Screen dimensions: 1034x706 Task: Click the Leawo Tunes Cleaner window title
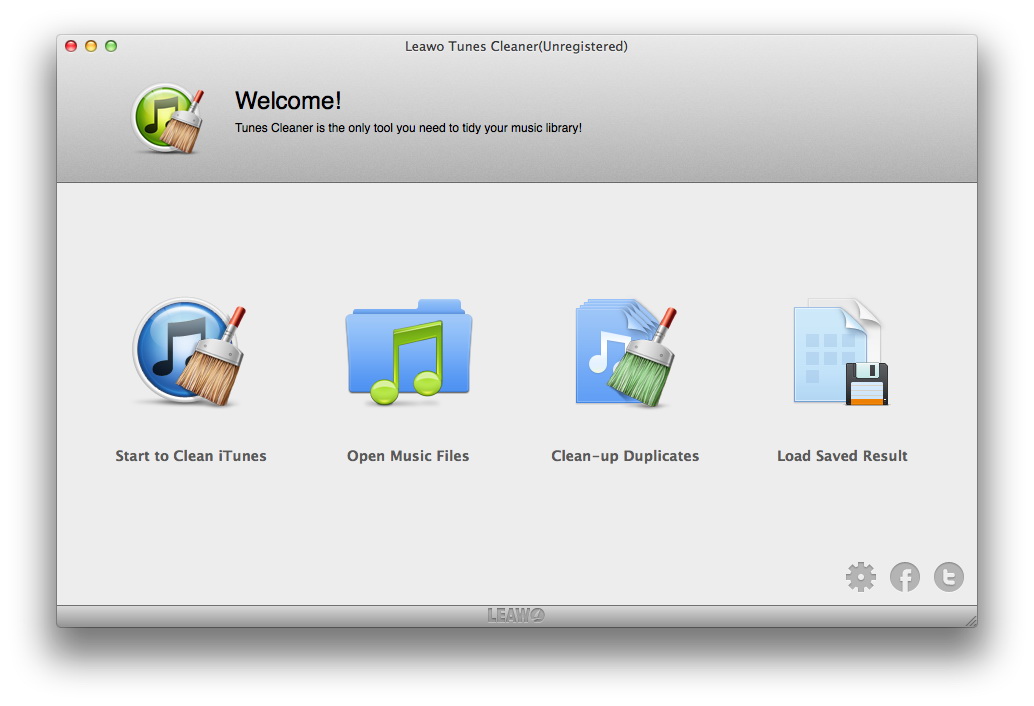[x=516, y=46]
